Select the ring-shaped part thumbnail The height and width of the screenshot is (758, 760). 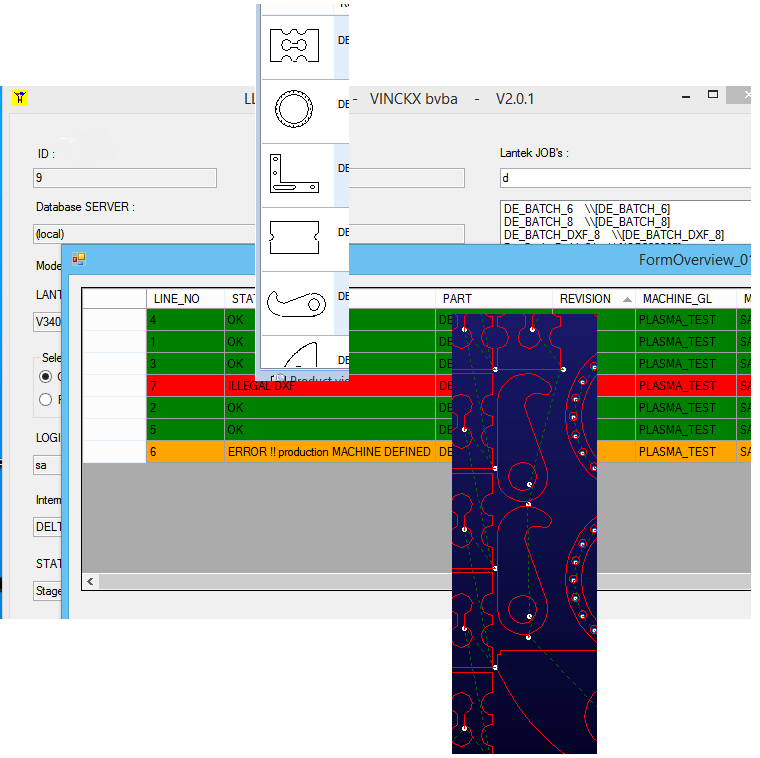294,106
